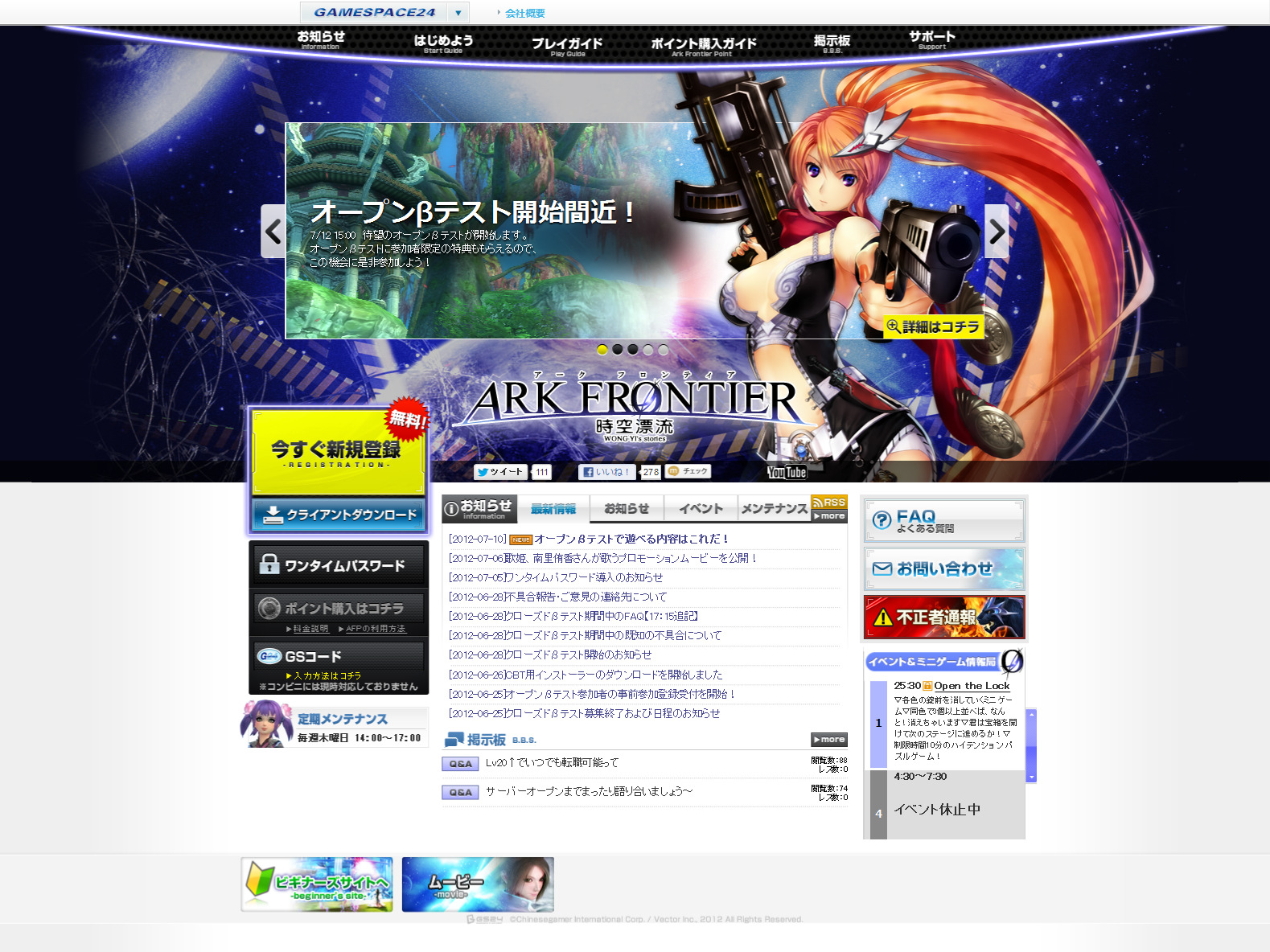Click the event panel scrollbar
The width and height of the screenshot is (1270, 952).
coord(1031,745)
